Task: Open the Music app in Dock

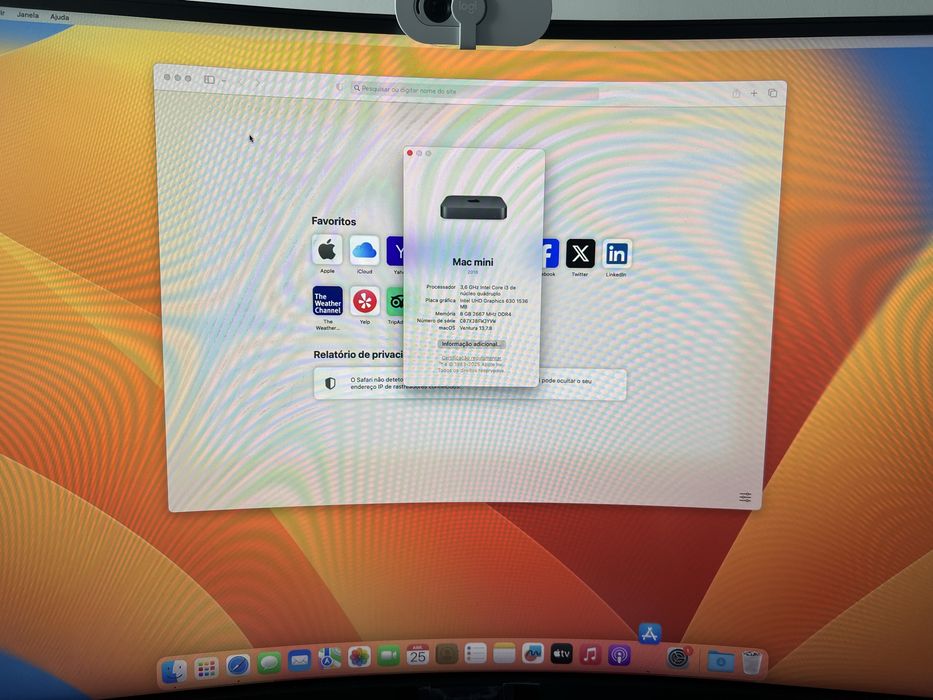Action: pos(590,654)
